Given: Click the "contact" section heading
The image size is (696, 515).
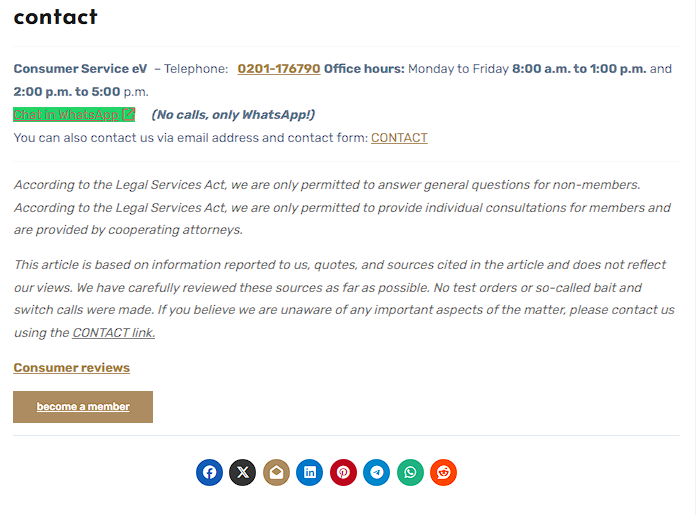Looking at the screenshot, I should (55, 17).
